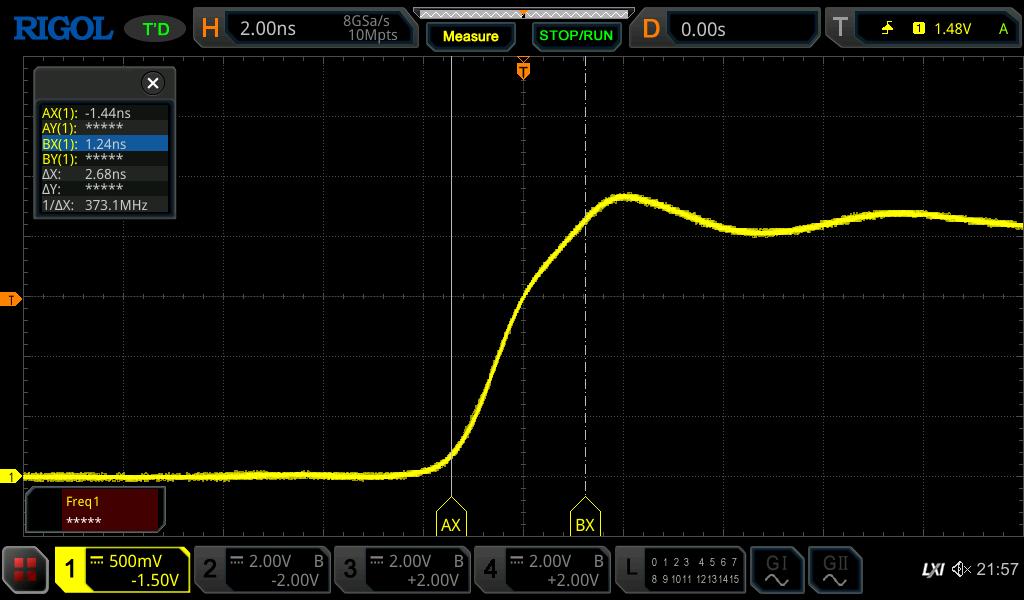Open the GI signal generator icon
Image resolution: width=1024 pixels, height=600 pixels.
click(776, 570)
